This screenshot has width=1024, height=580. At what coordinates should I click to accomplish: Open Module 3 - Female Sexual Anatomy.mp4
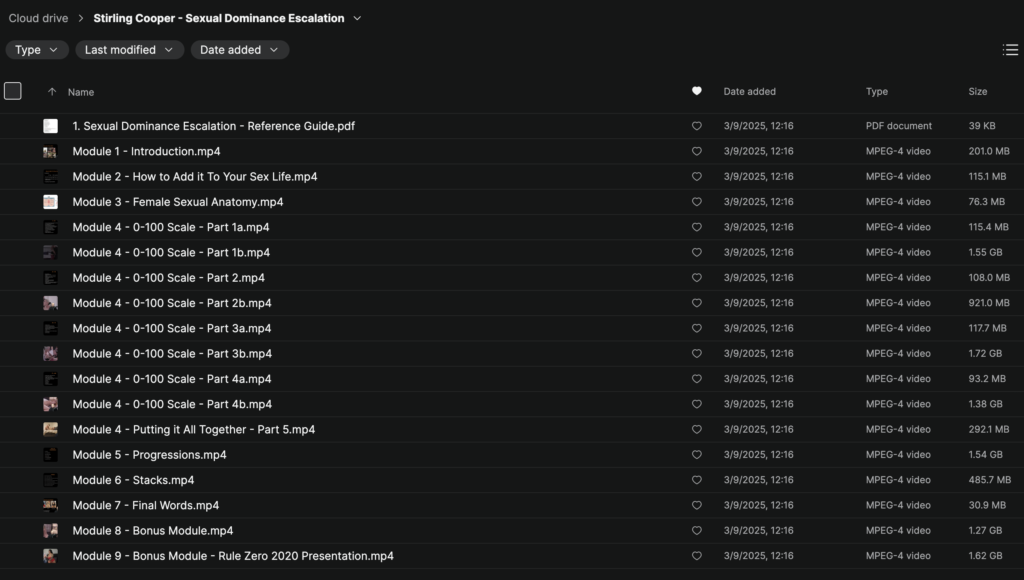(178, 201)
